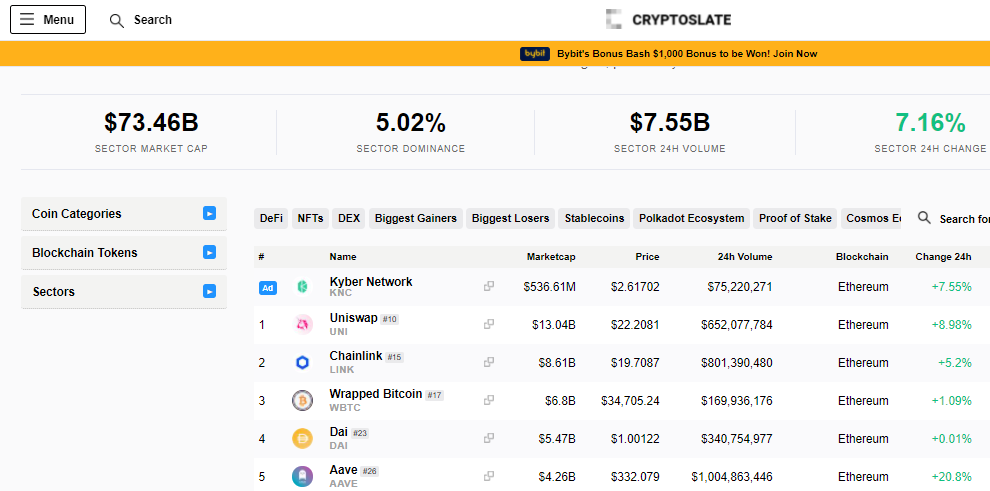Image resolution: width=990 pixels, height=491 pixels.
Task: Sort table by 24h Volume column header
Action: tap(744, 257)
